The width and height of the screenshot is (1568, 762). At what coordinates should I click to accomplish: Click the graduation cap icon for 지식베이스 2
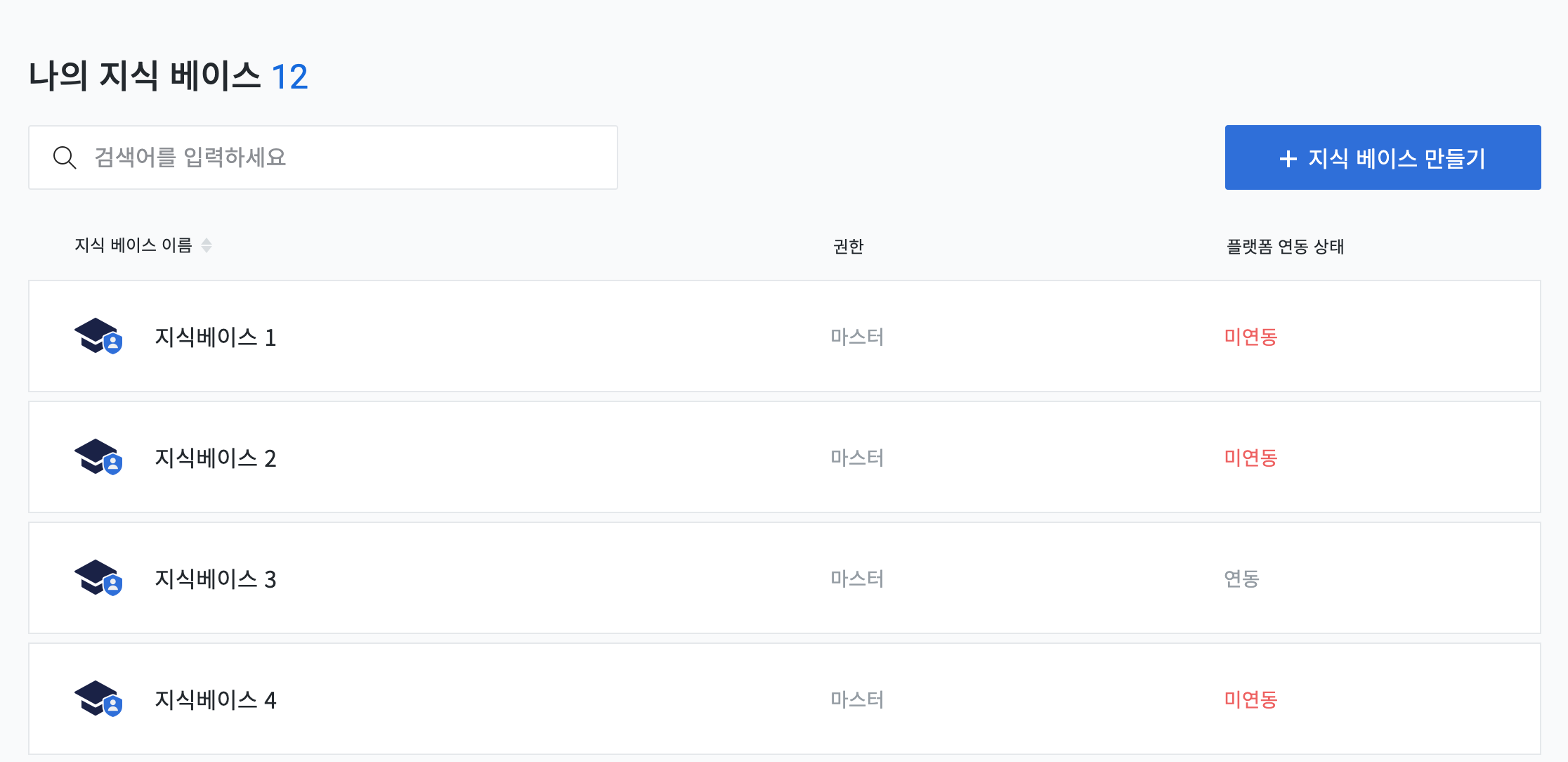[98, 457]
